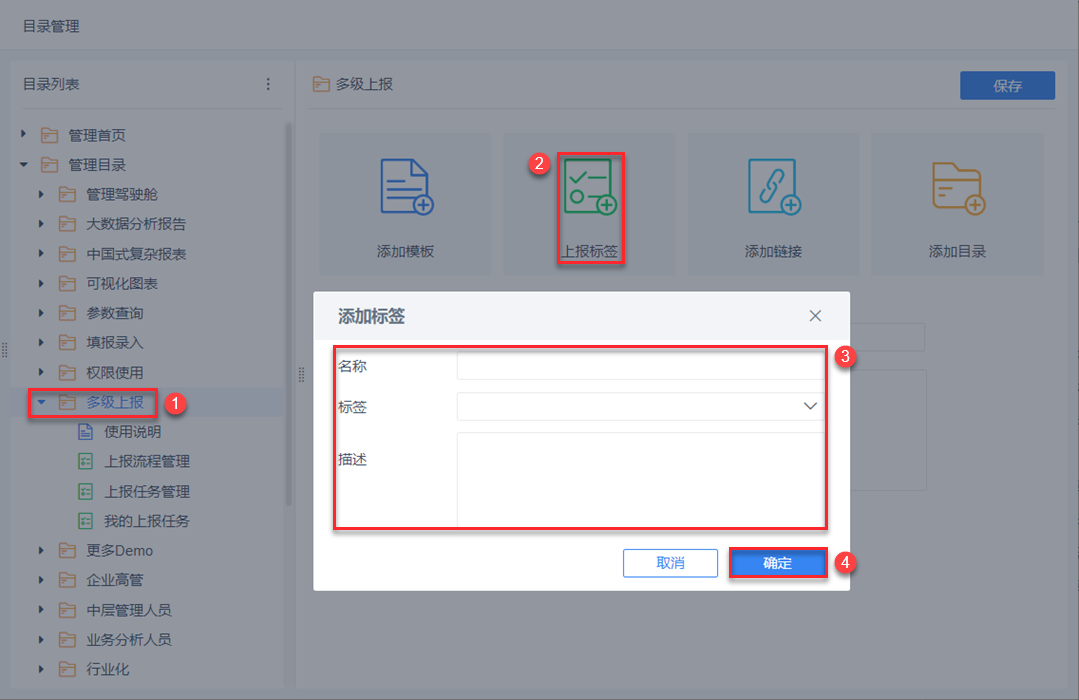Focus the 描述 text area

tap(640, 479)
